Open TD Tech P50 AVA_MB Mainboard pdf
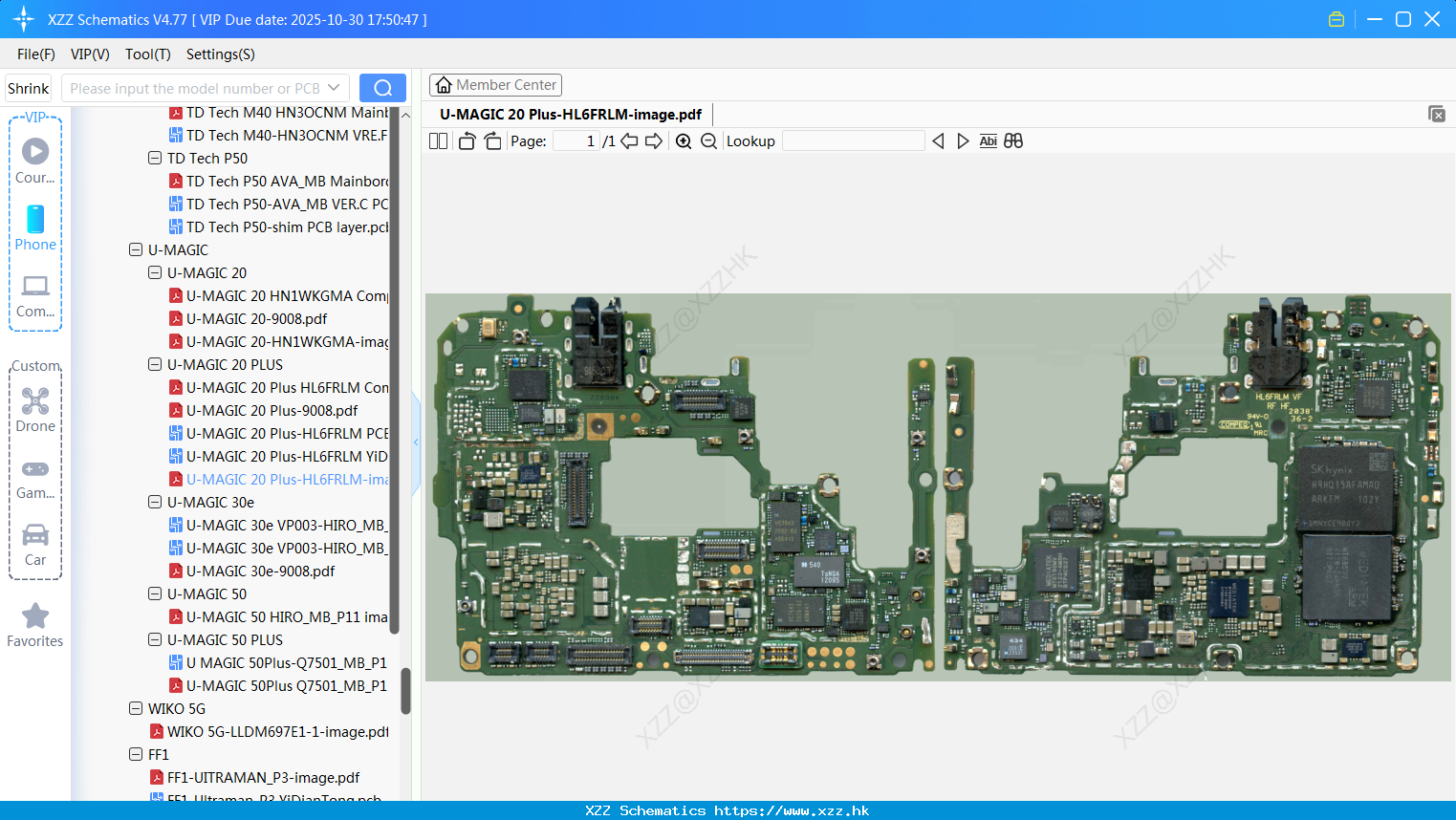Screen dimensions: 1456x820 [x=278, y=182]
